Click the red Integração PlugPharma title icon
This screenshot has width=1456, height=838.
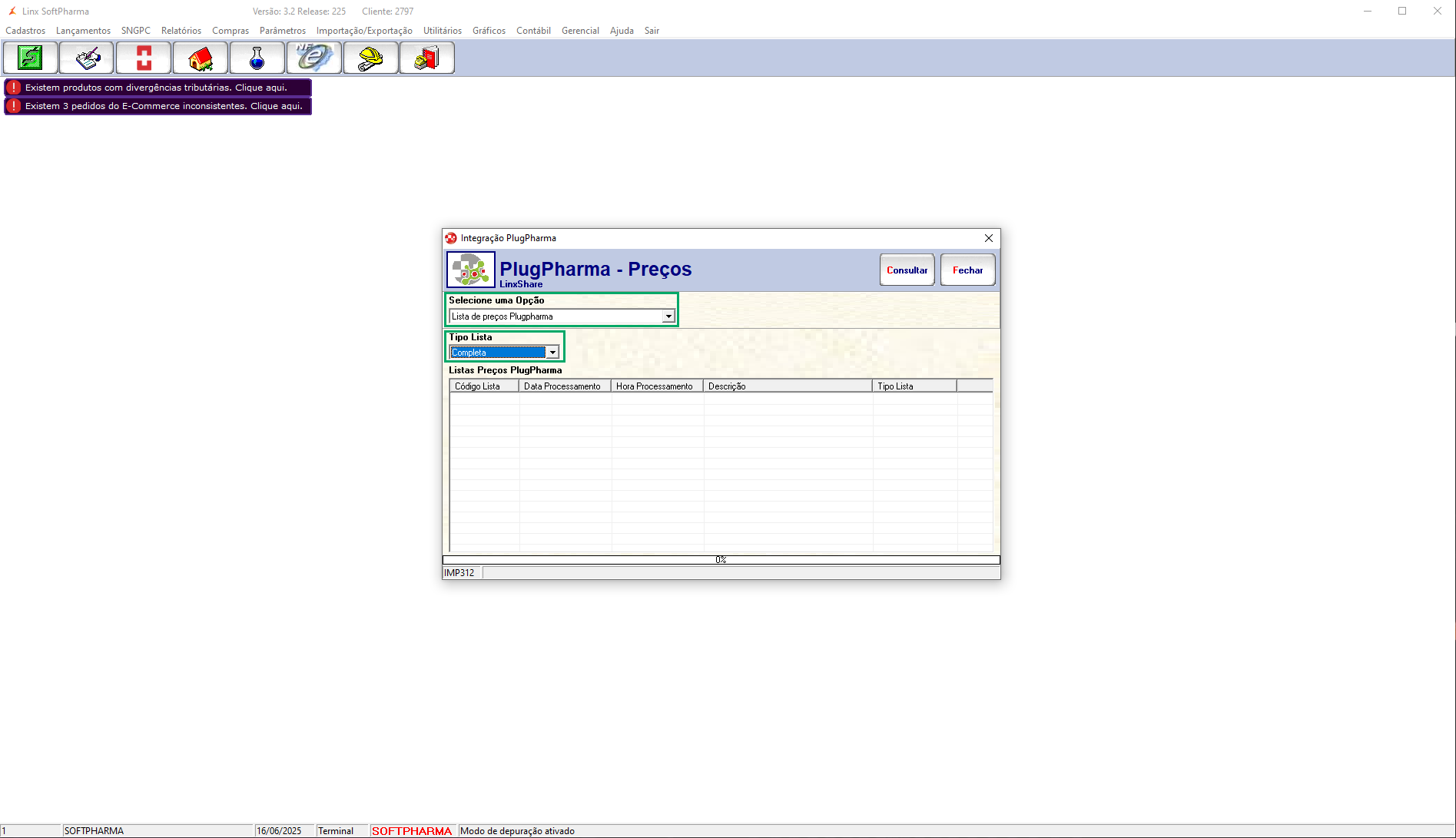tap(451, 238)
